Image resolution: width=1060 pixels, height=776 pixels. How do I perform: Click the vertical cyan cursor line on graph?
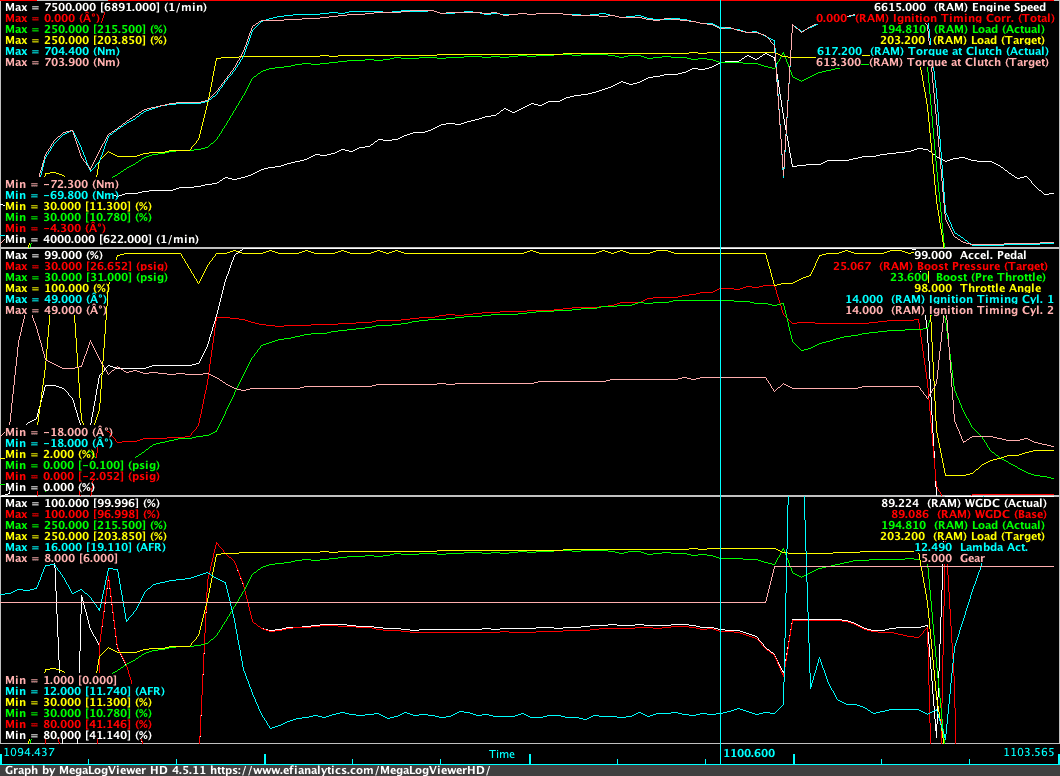[x=721, y=372]
